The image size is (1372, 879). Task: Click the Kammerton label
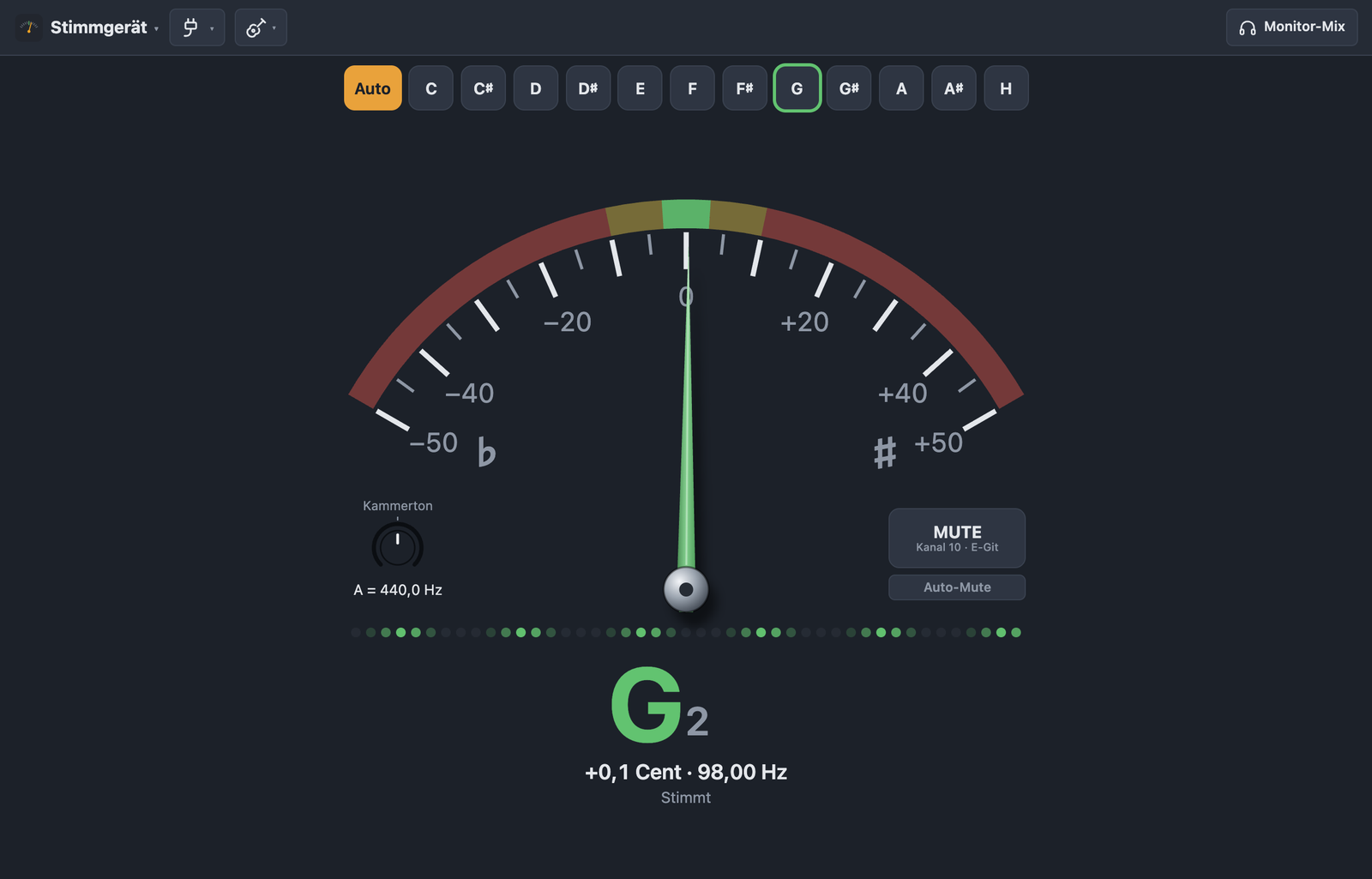[x=398, y=506]
